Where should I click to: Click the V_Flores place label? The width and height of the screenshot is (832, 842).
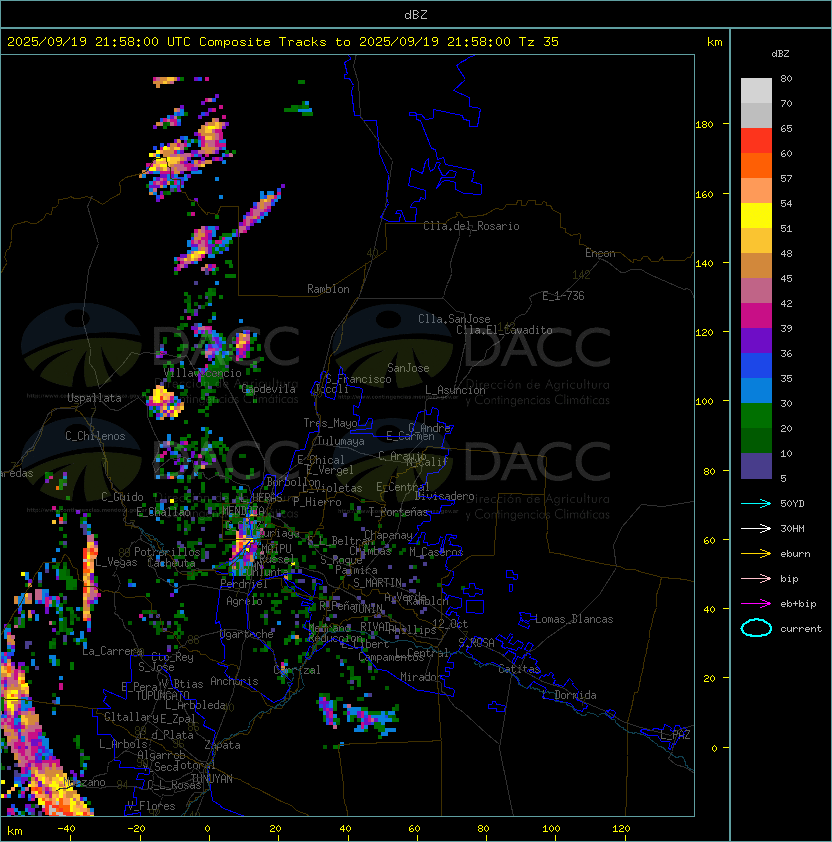click(151, 805)
